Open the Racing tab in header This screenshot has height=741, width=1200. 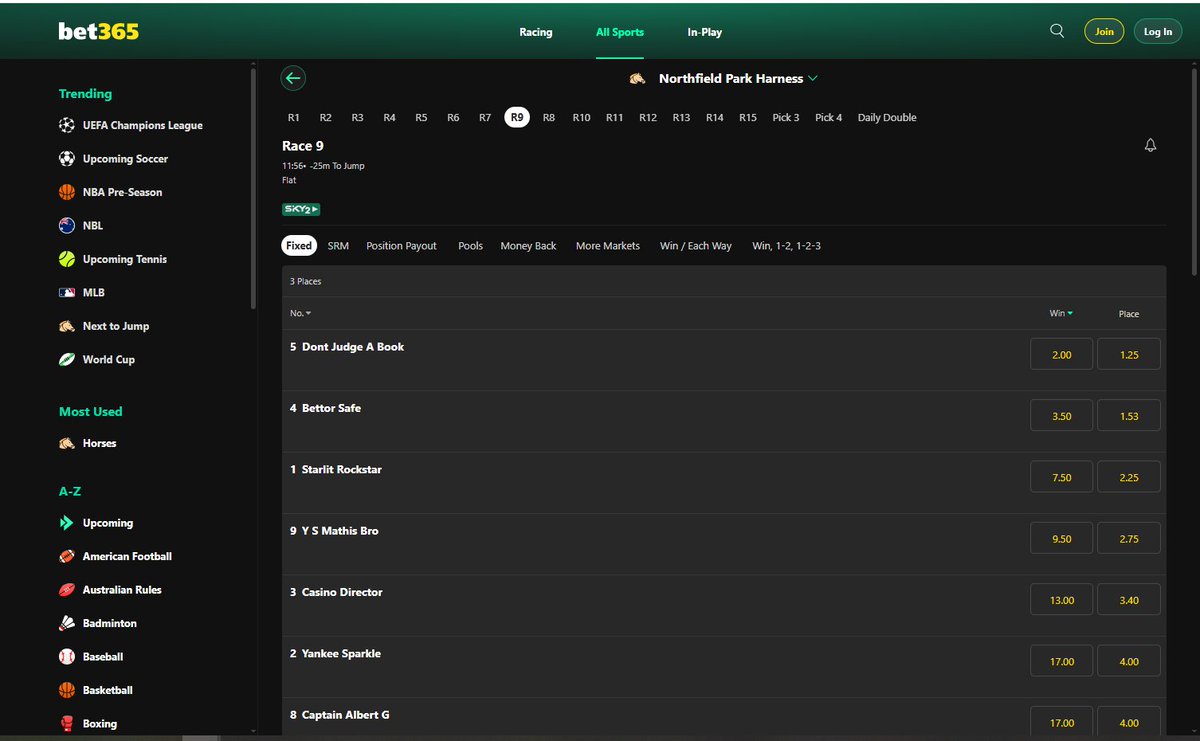coord(536,32)
